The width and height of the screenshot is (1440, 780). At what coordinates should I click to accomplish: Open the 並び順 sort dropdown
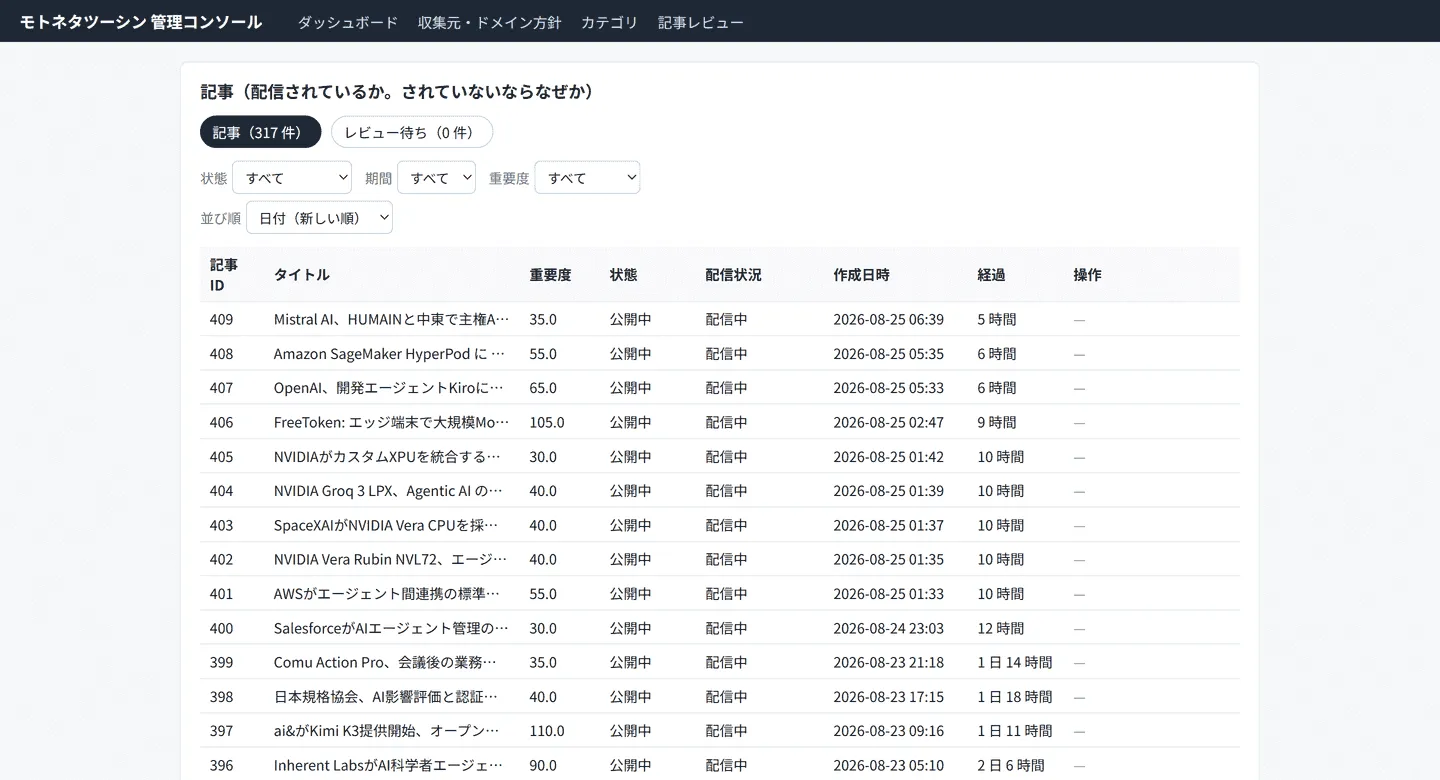(x=319, y=218)
